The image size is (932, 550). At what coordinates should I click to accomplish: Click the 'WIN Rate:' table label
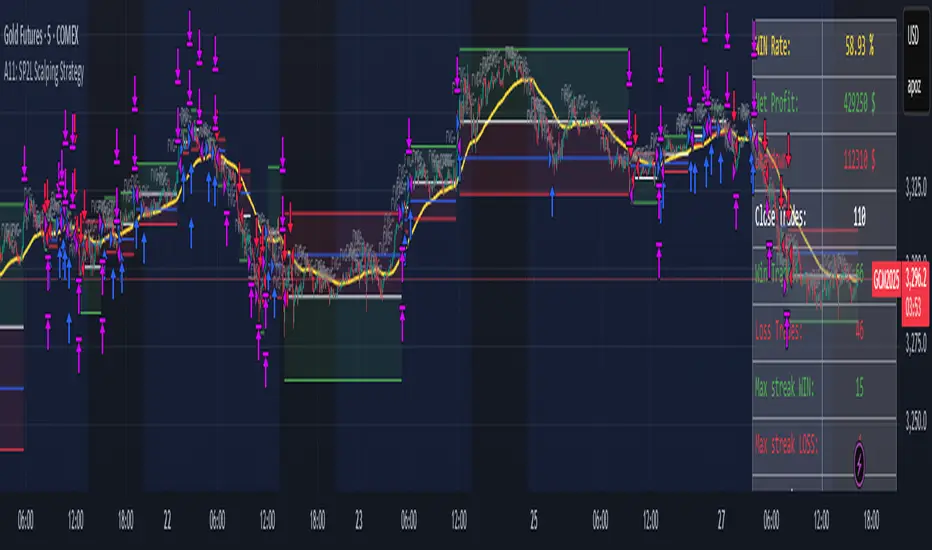click(773, 46)
